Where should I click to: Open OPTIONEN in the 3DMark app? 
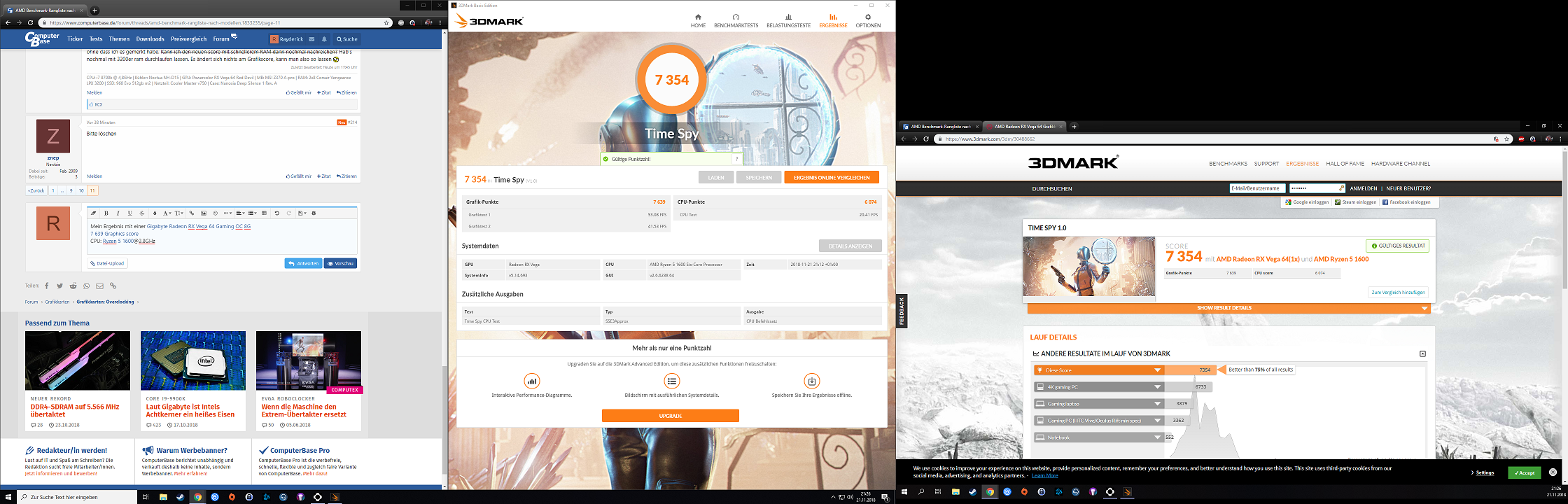tap(868, 21)
